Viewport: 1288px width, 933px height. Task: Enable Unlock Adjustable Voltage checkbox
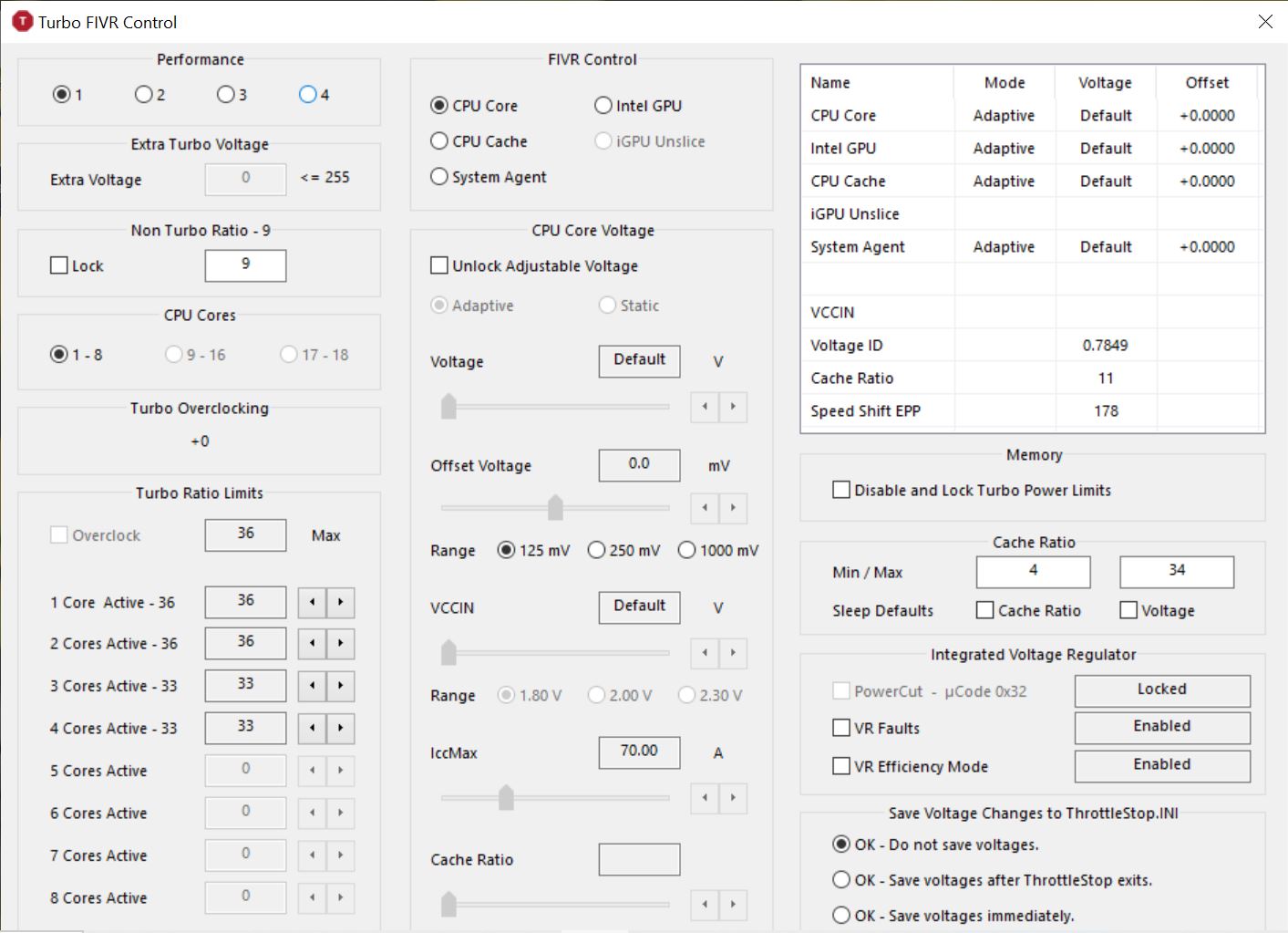tap(438, 265)
